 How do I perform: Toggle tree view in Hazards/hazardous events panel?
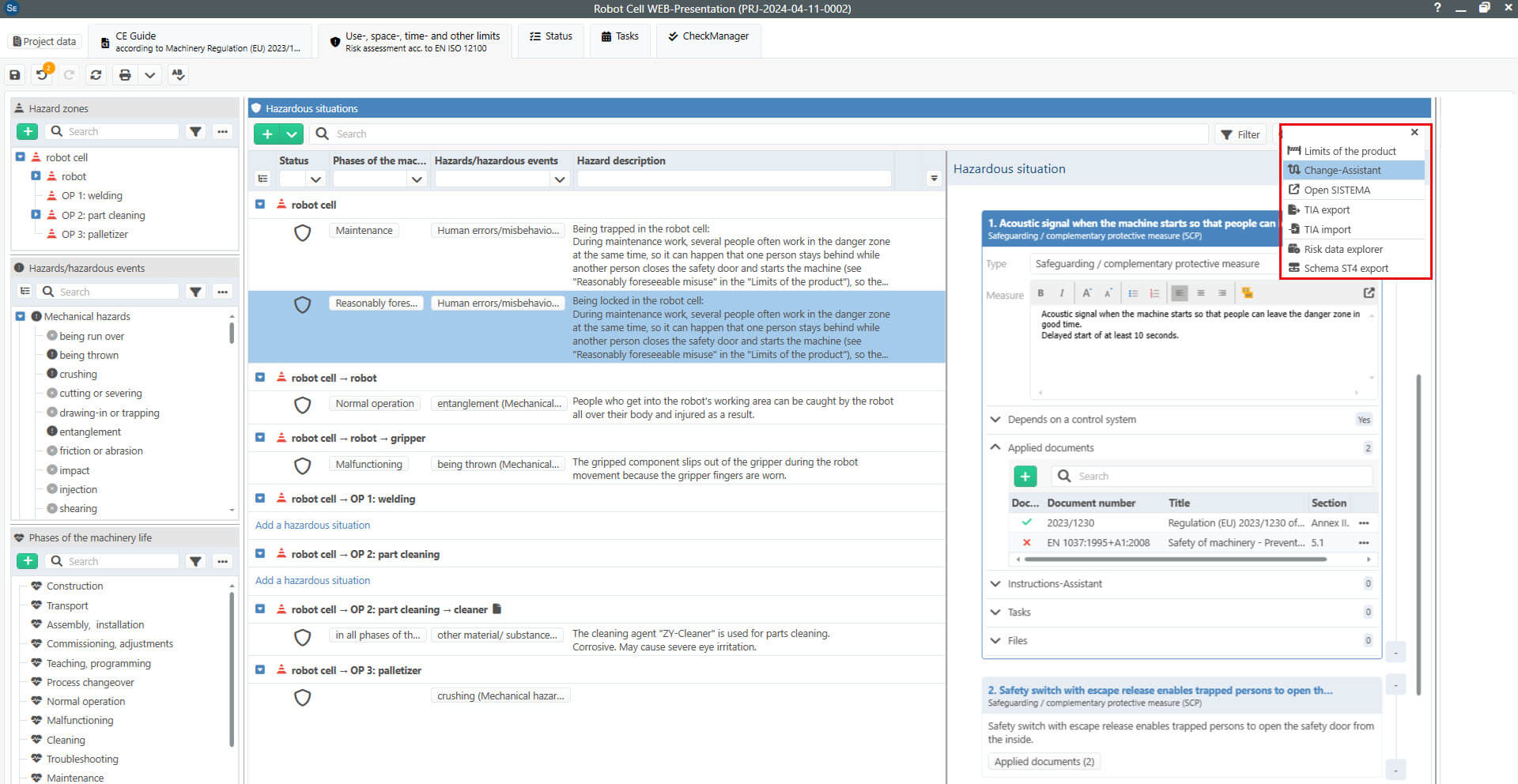(25, 292)
